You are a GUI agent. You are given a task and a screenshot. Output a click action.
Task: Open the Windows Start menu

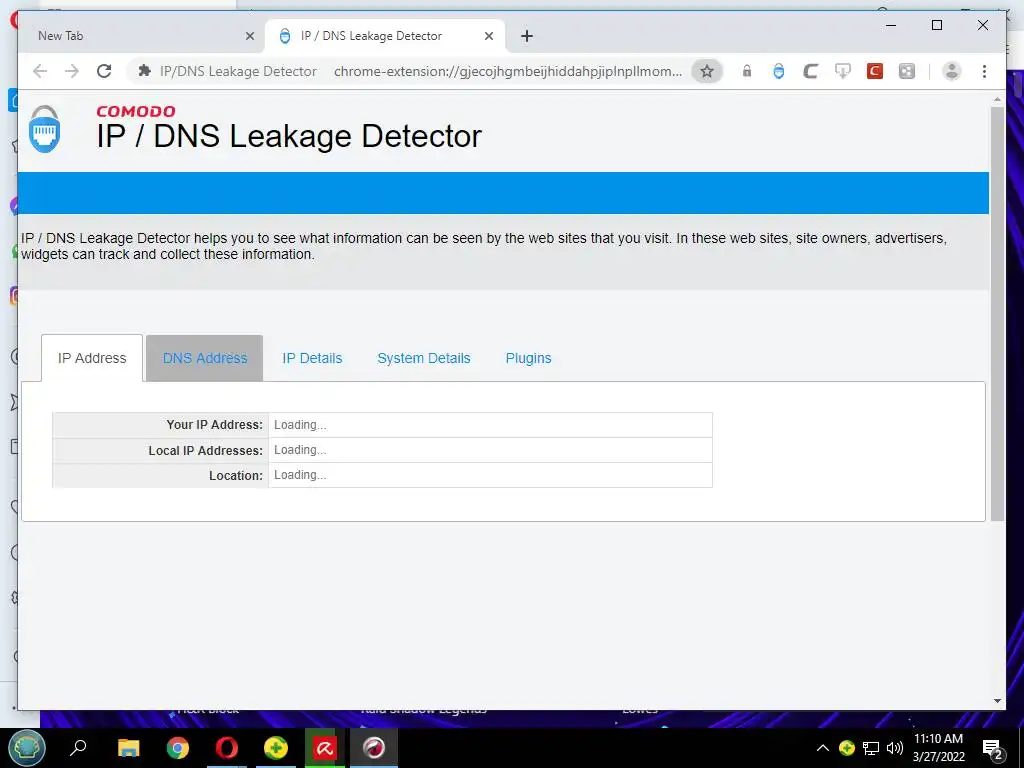(x=27, y=748)
